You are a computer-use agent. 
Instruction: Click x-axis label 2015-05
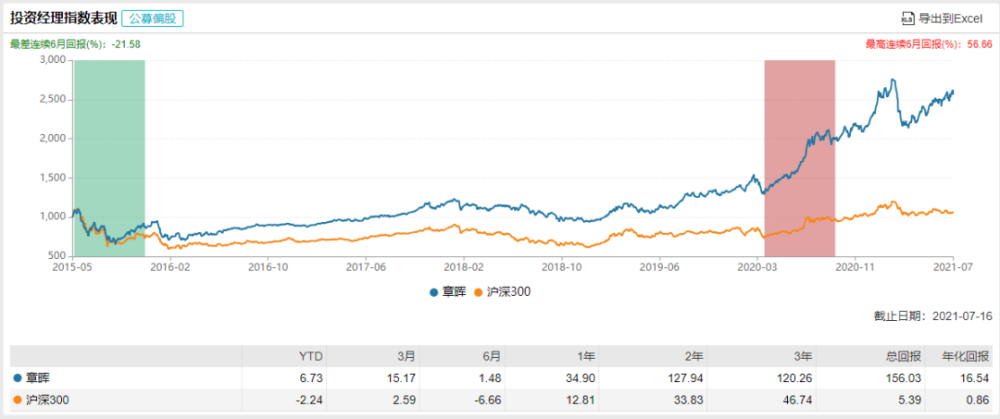coord(73,265)
